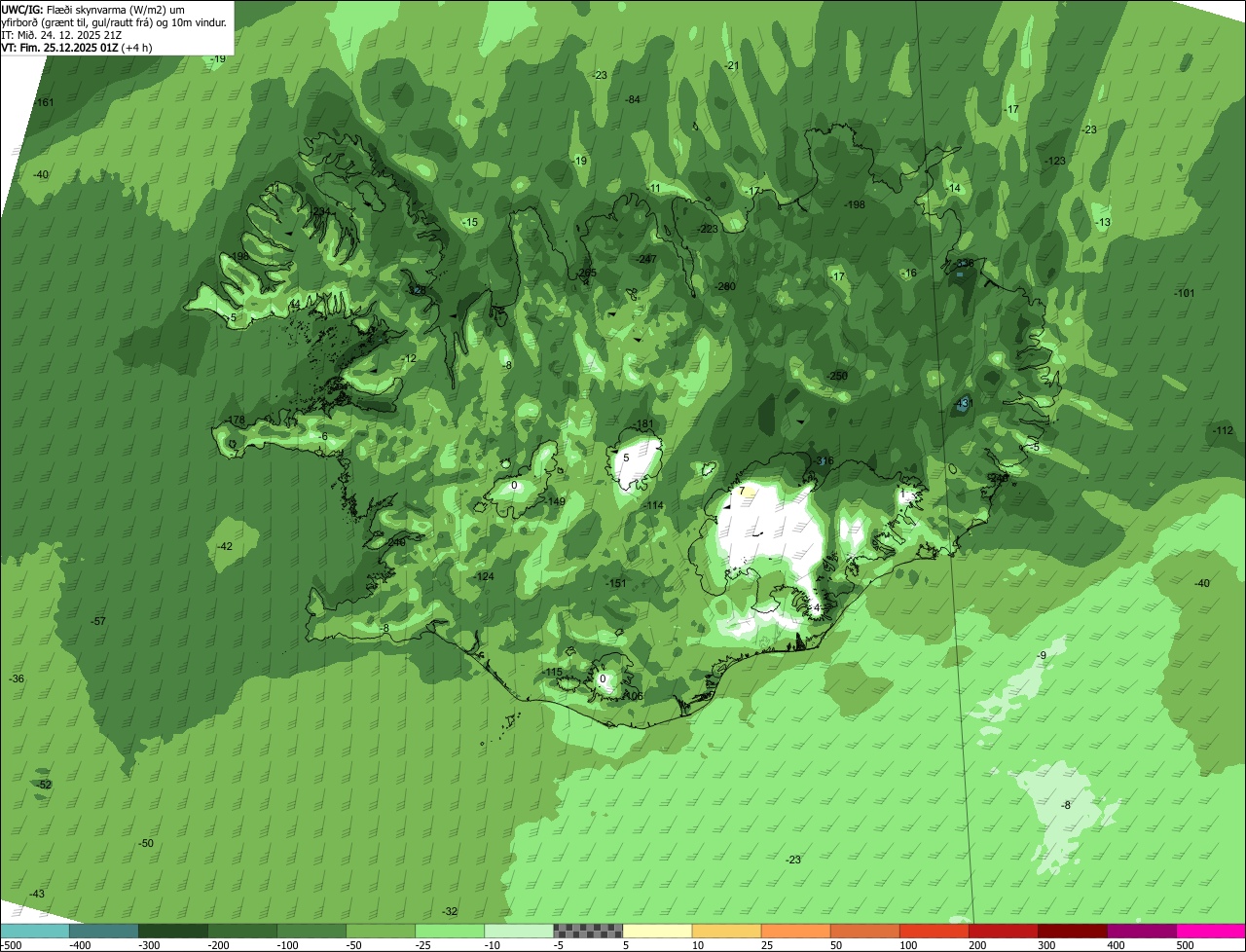Click the -21 value on the map

click(732, 65)
